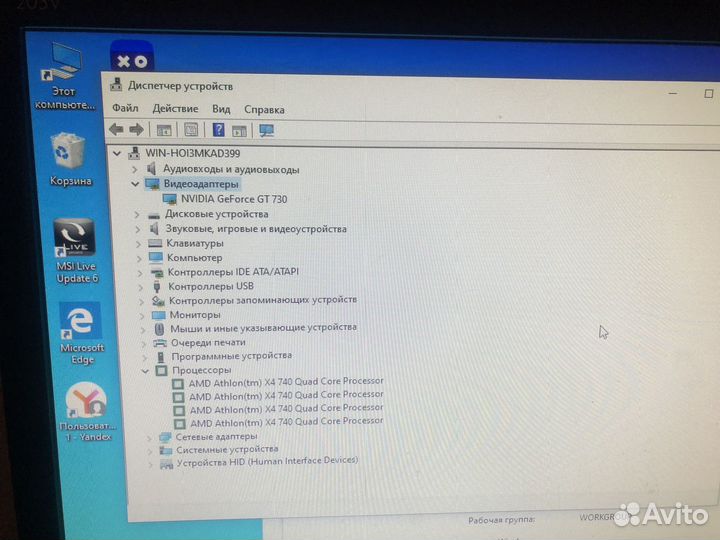
Task: Collapse the WIN-HOI3MKAD399 root node
Action: click(x=119, y=154)
